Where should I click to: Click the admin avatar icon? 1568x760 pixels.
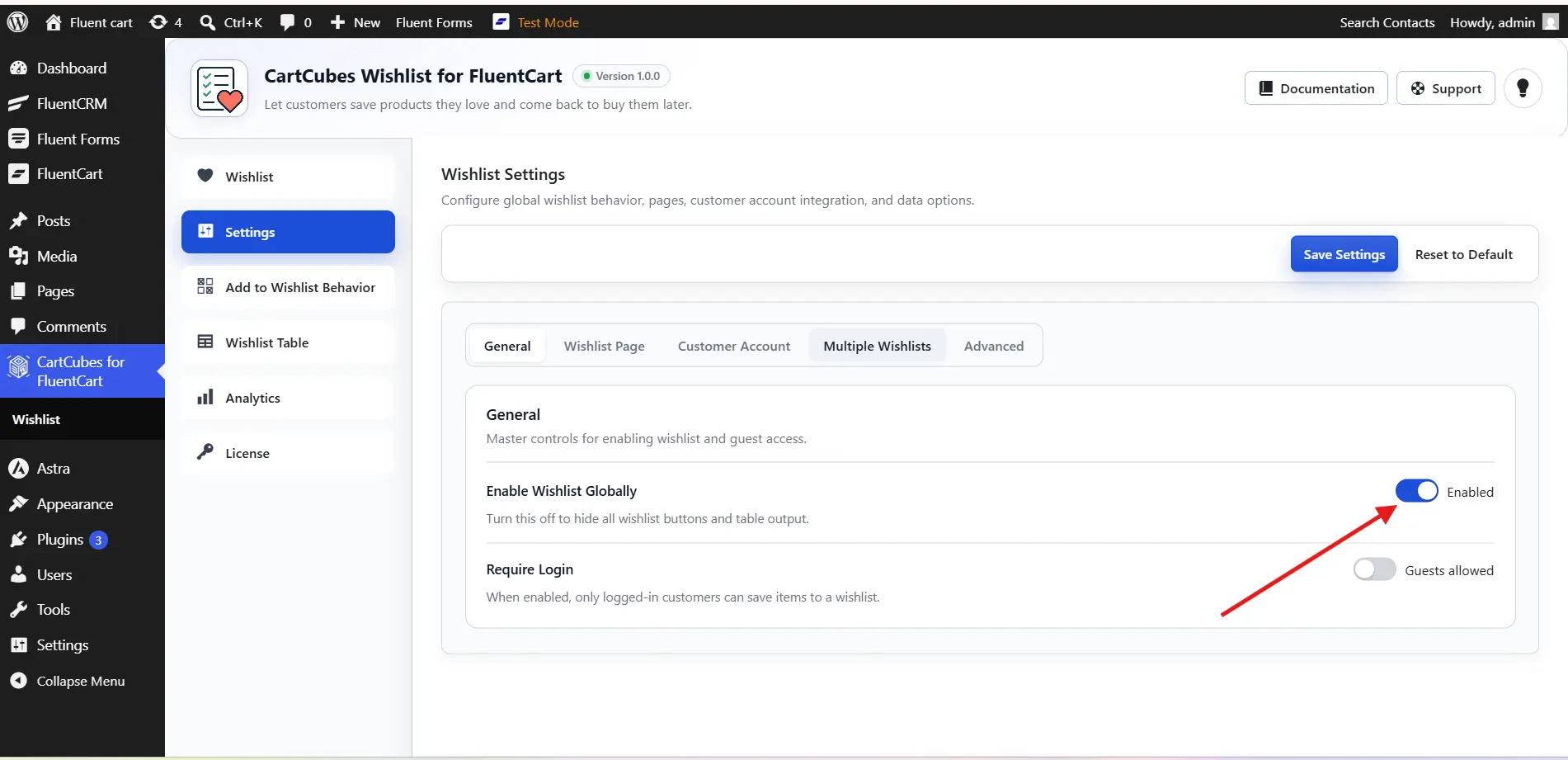point(1551,22)
